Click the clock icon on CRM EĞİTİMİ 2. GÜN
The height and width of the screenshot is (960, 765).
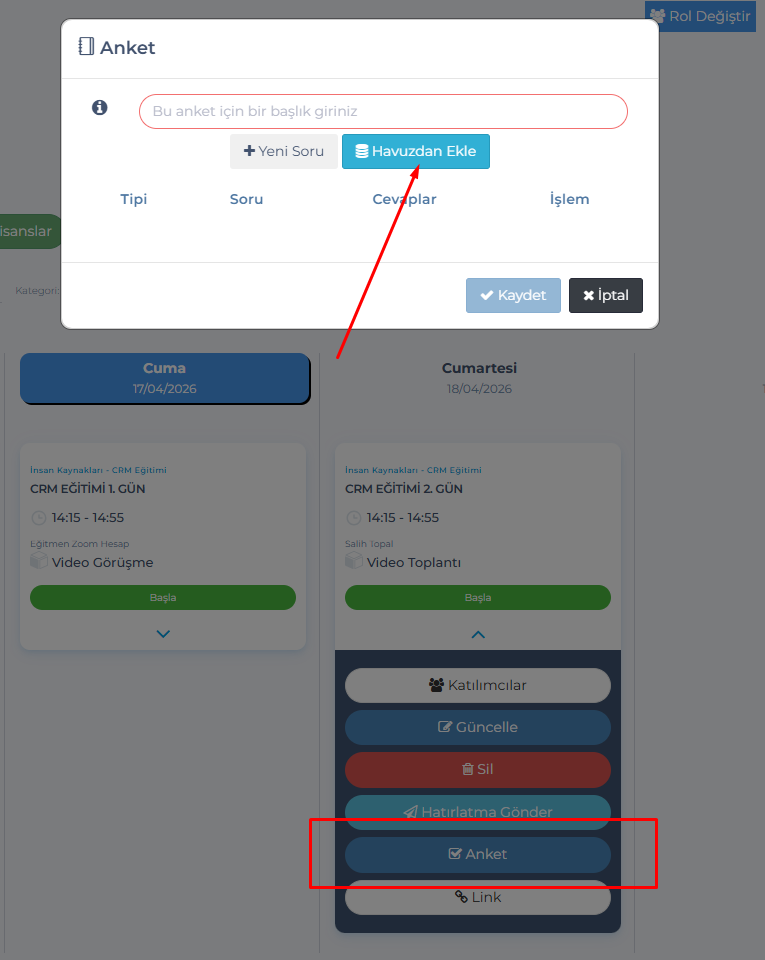pos(354,518)
